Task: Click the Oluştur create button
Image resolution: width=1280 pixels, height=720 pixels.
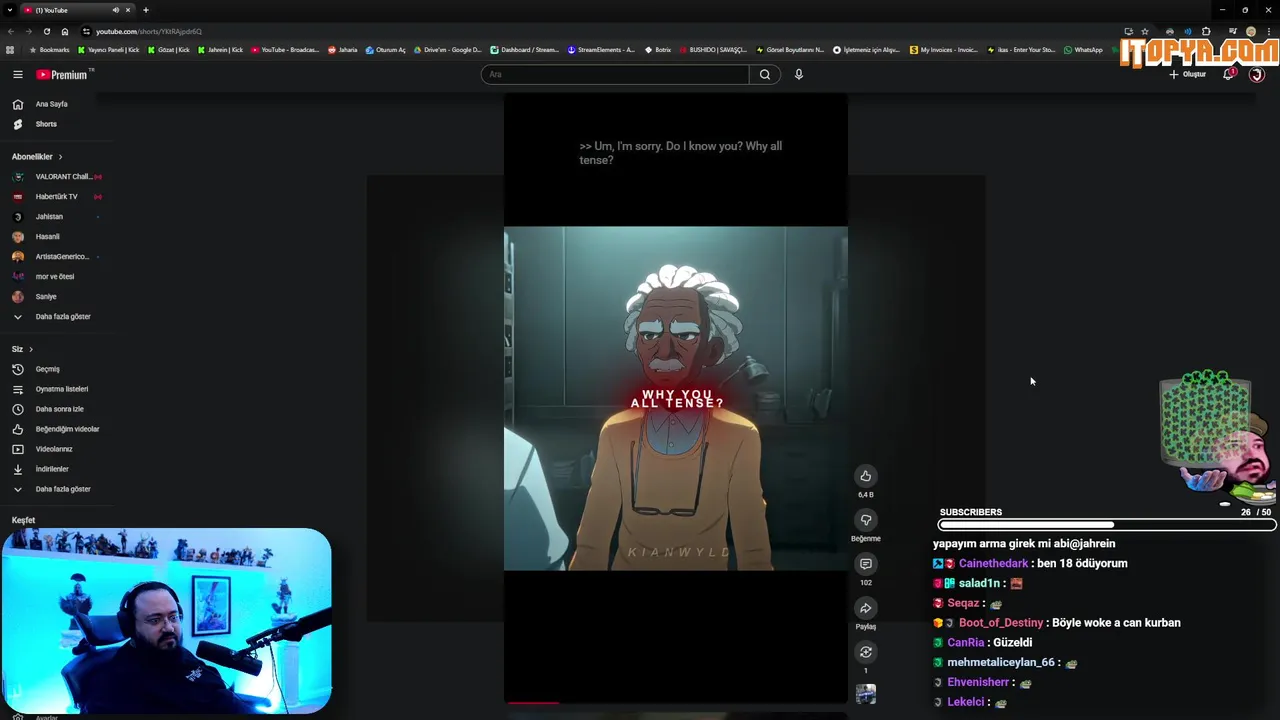Action: [1187, 74]
